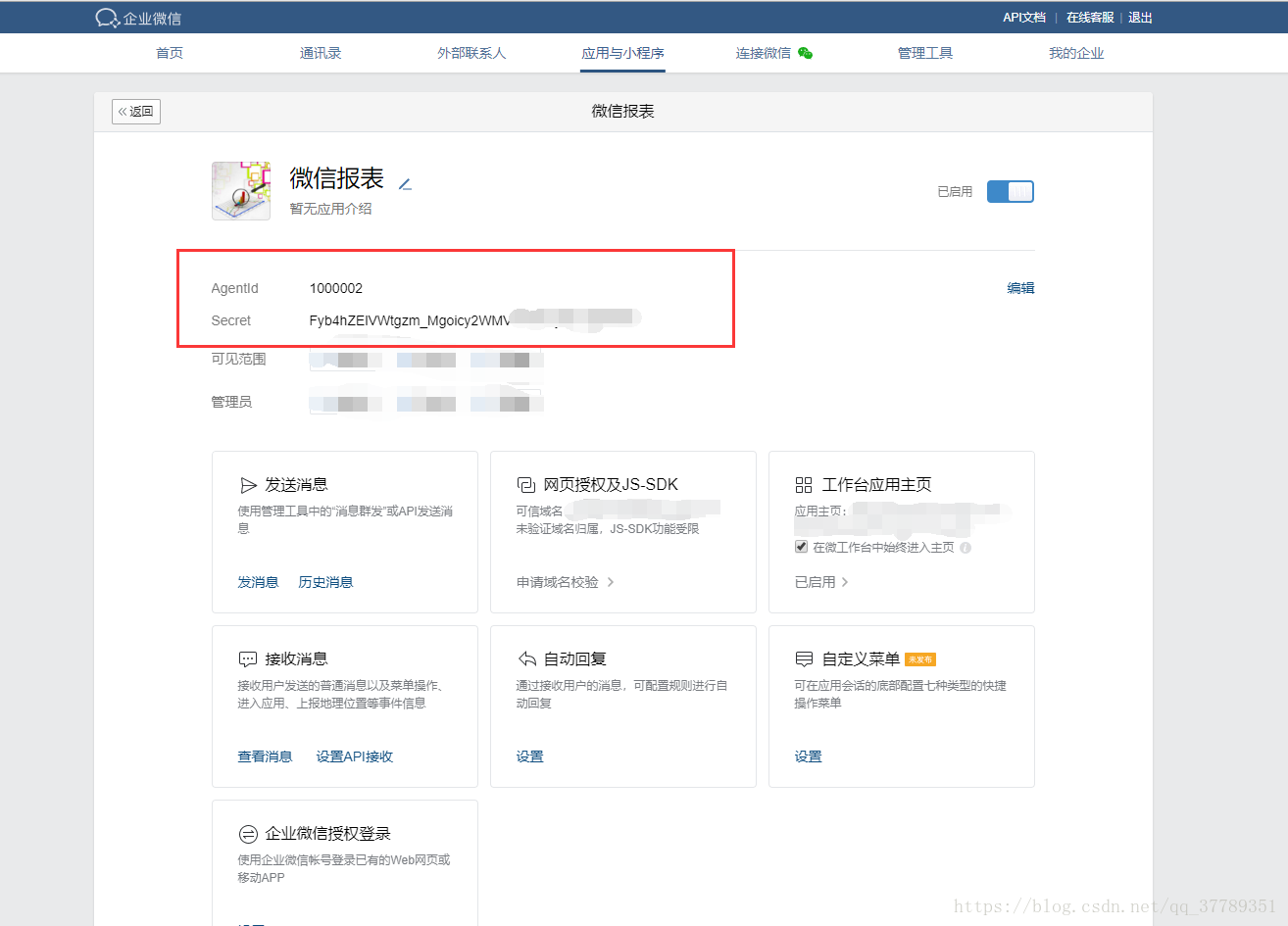Open the 我的企业 tab

click(1076, 53)
